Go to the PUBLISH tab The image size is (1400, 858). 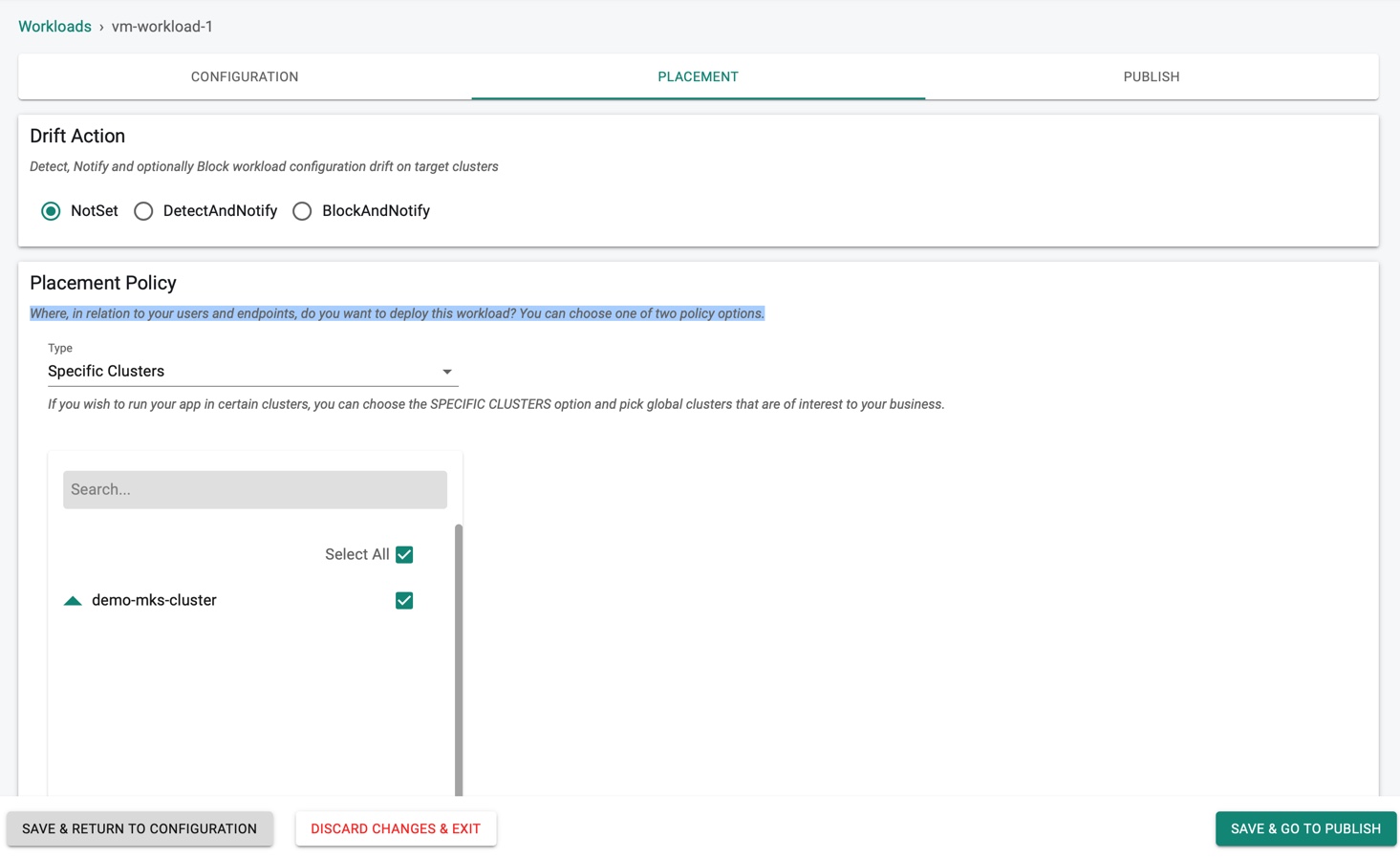coord(1152,76)
